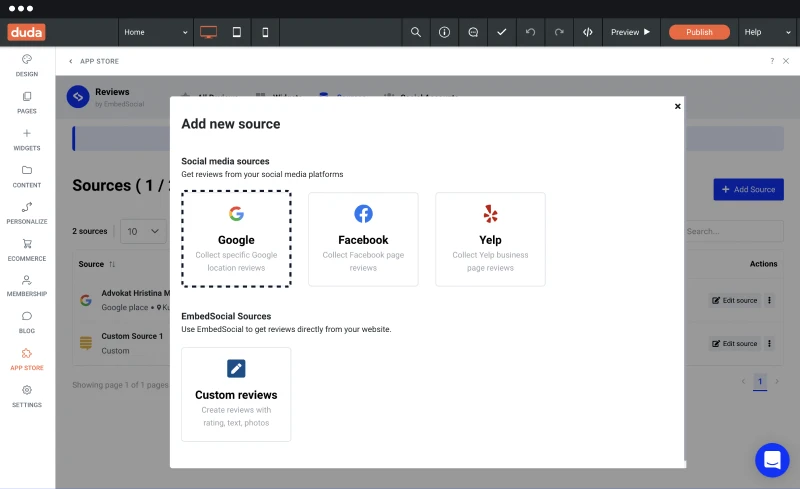This screenshot has height=489, width=800.
Task: Open the comments bubble icon
Action: tap(473, 32)
